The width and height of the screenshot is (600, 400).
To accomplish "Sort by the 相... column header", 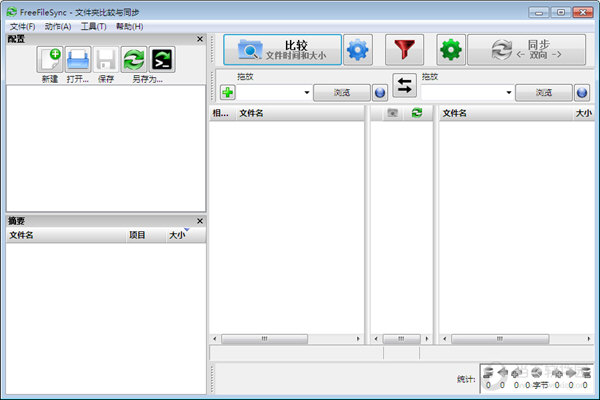I will point(222,113).
